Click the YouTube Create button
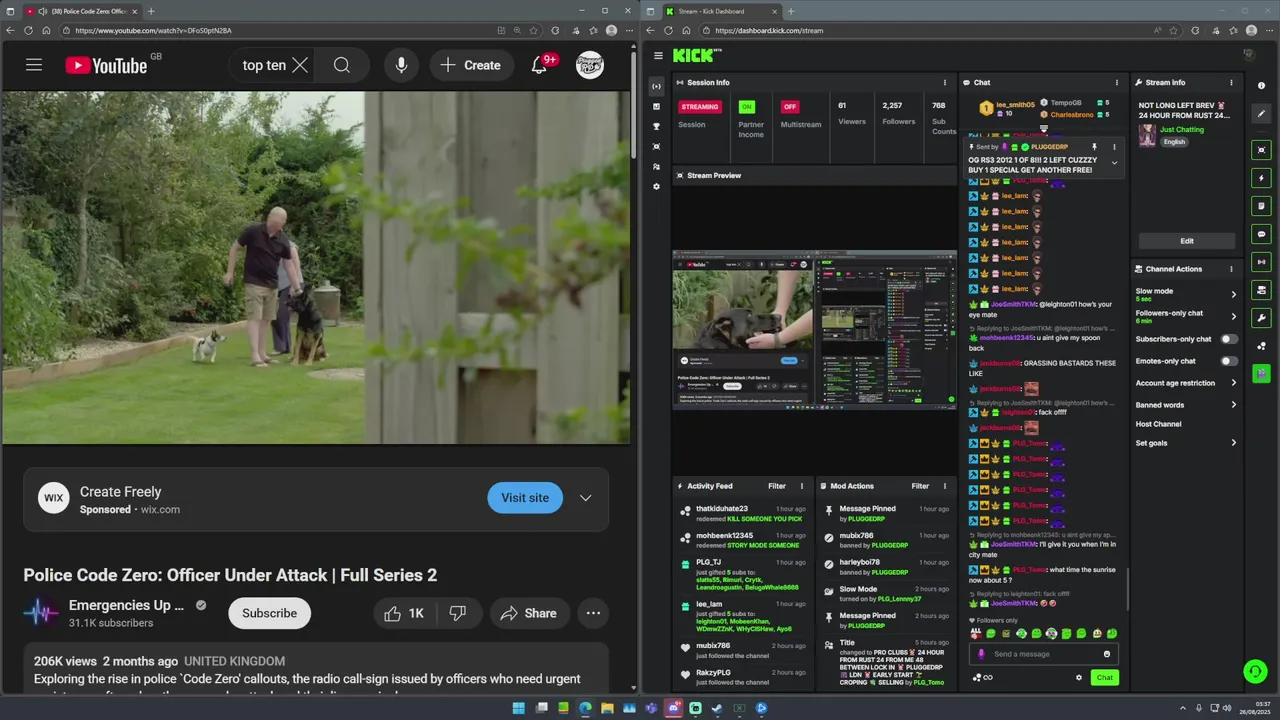The width and height of the screenshot is (1280, 720). coord(470,65)
